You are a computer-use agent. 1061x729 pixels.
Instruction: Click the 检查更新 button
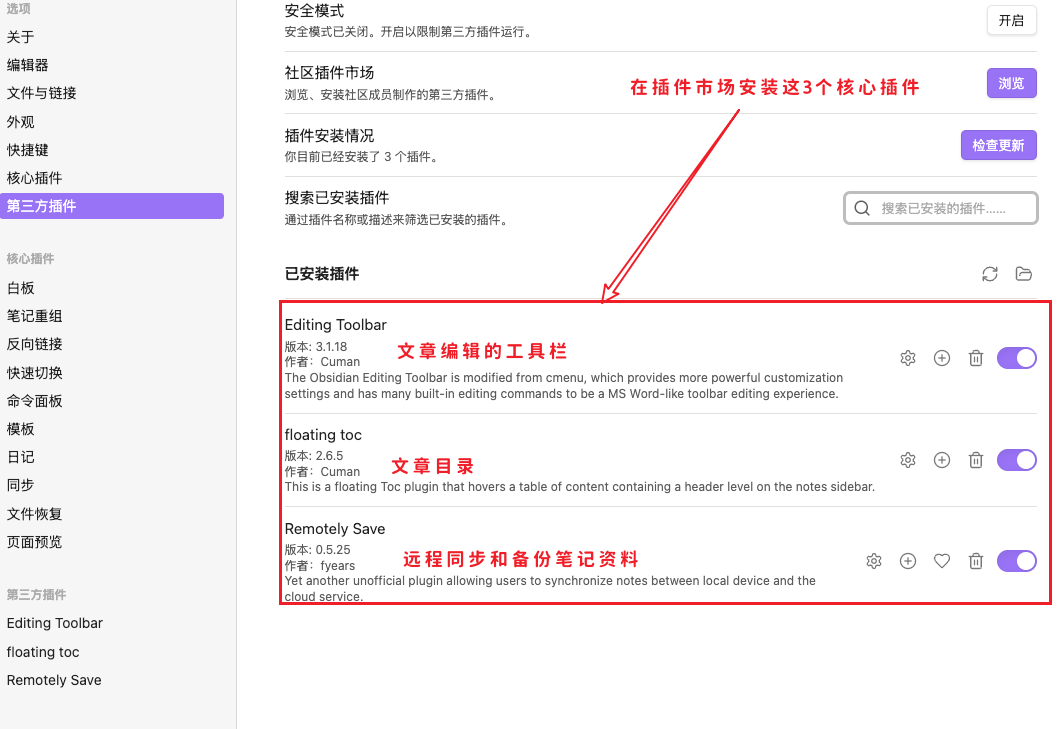click(x=998, y=146)
